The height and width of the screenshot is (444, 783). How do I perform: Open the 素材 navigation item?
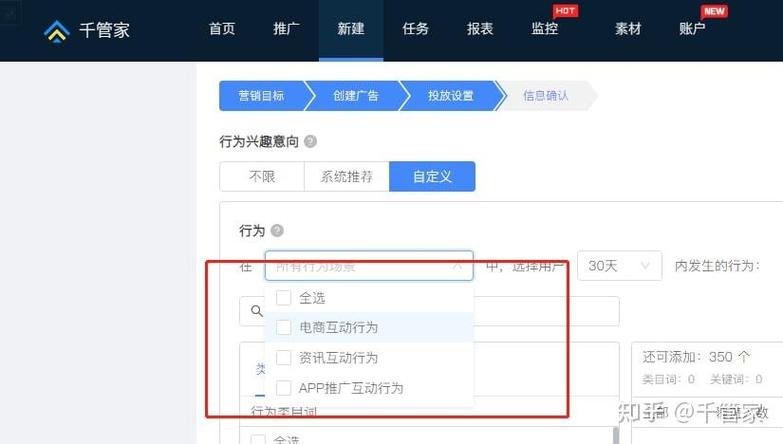click(628, 28)
